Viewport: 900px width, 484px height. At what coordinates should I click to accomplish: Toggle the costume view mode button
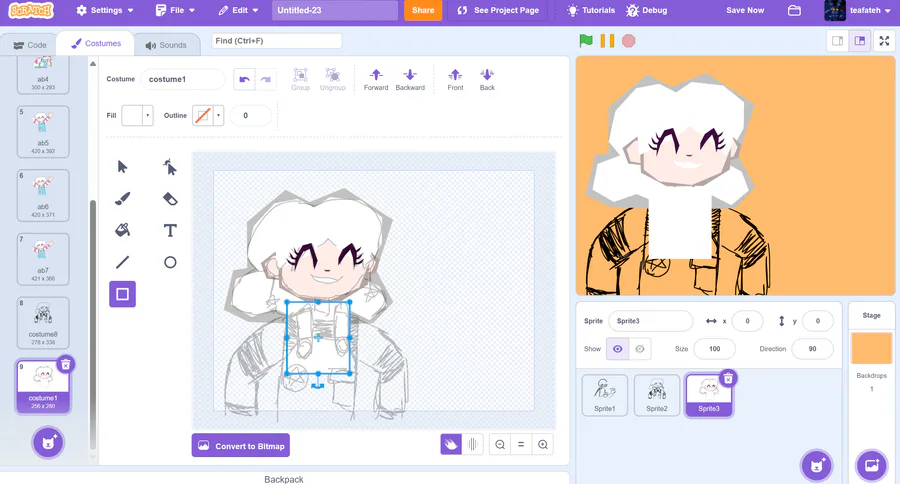451,444
